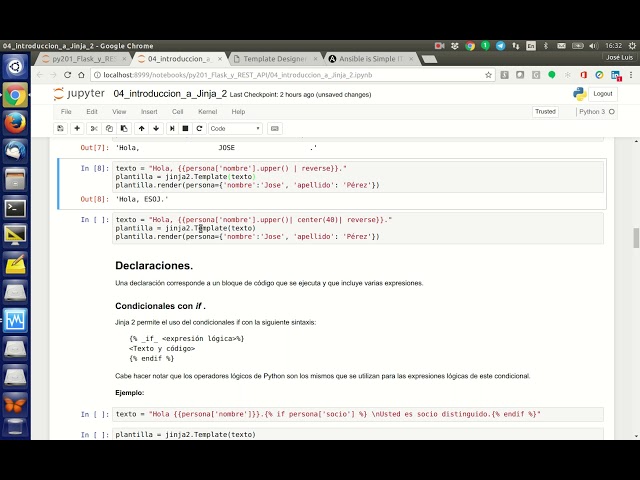Viewport: 640px width, 480px height.
Task: Open the Help menu
Action: pyautogui.click(x=238, y=111)
